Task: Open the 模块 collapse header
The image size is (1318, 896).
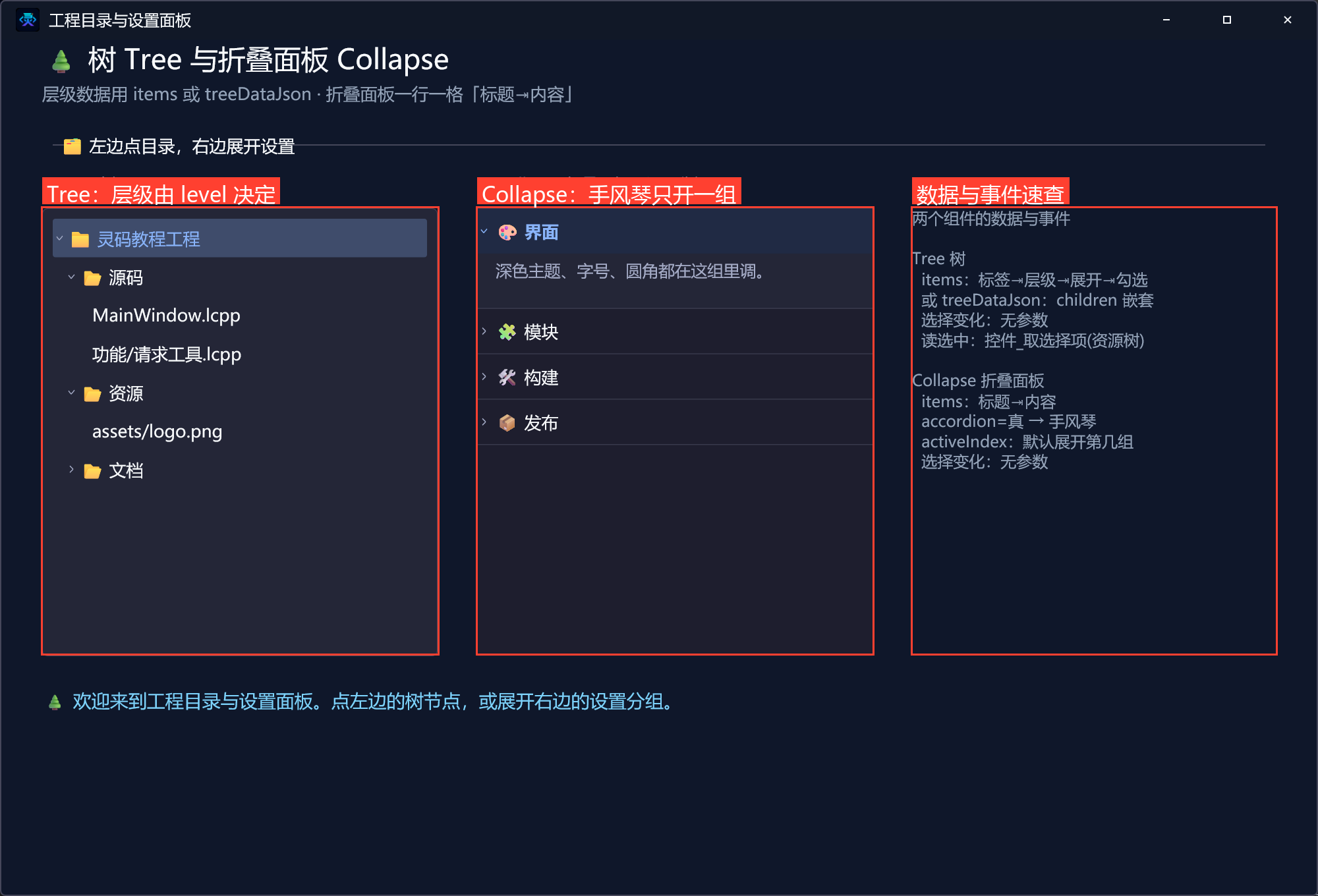Action: tap(675, 331)
